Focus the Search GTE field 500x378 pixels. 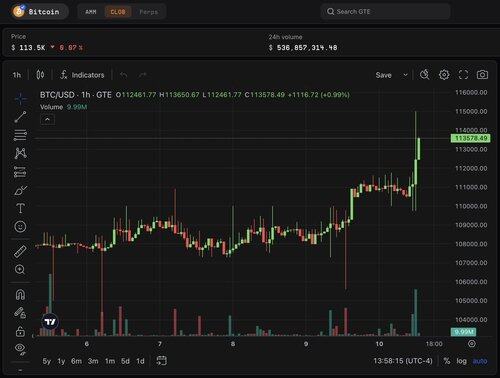(x=385, y=12)
